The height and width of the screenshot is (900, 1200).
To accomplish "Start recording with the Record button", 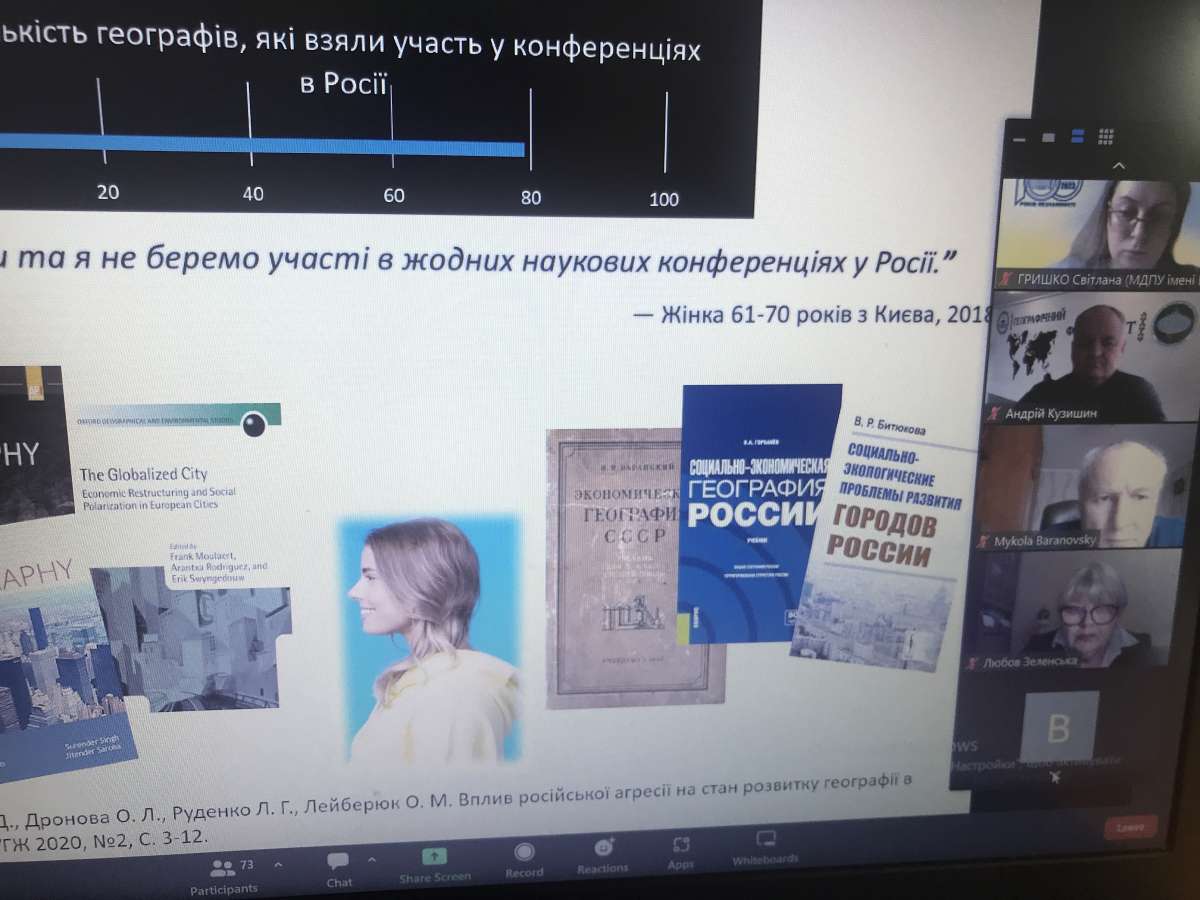I will coord(524,853).
